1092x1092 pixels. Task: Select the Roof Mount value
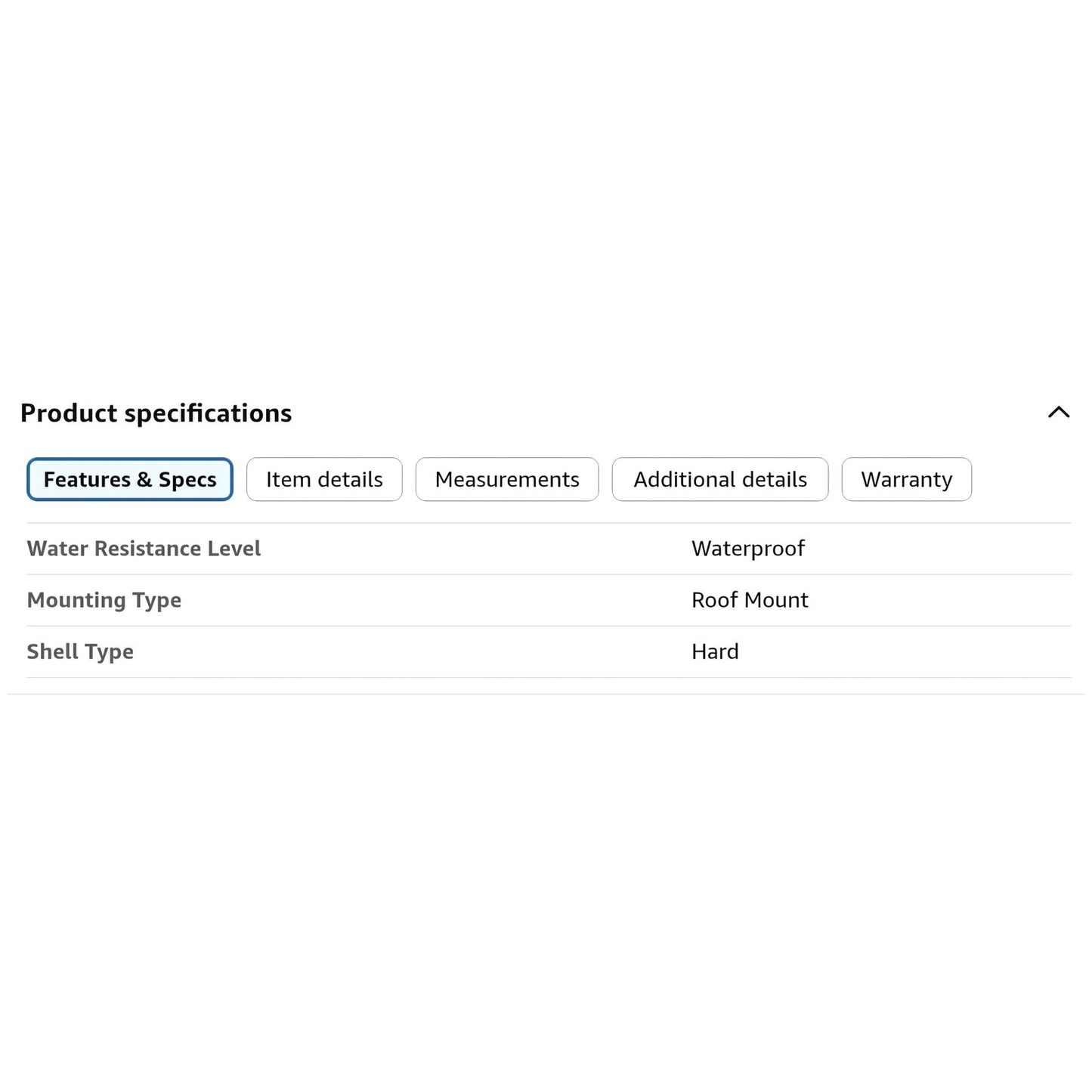(750, 600)
